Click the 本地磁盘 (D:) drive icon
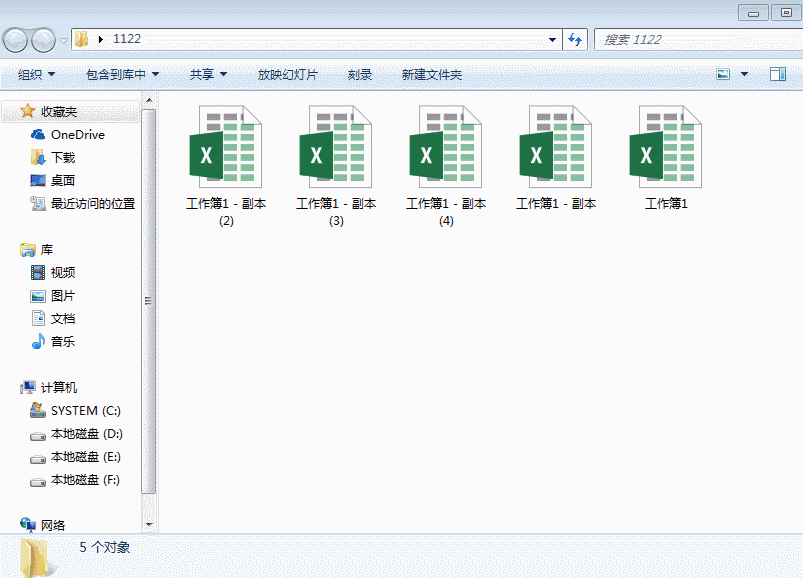 pyautogui.click(x=38, y=436)
